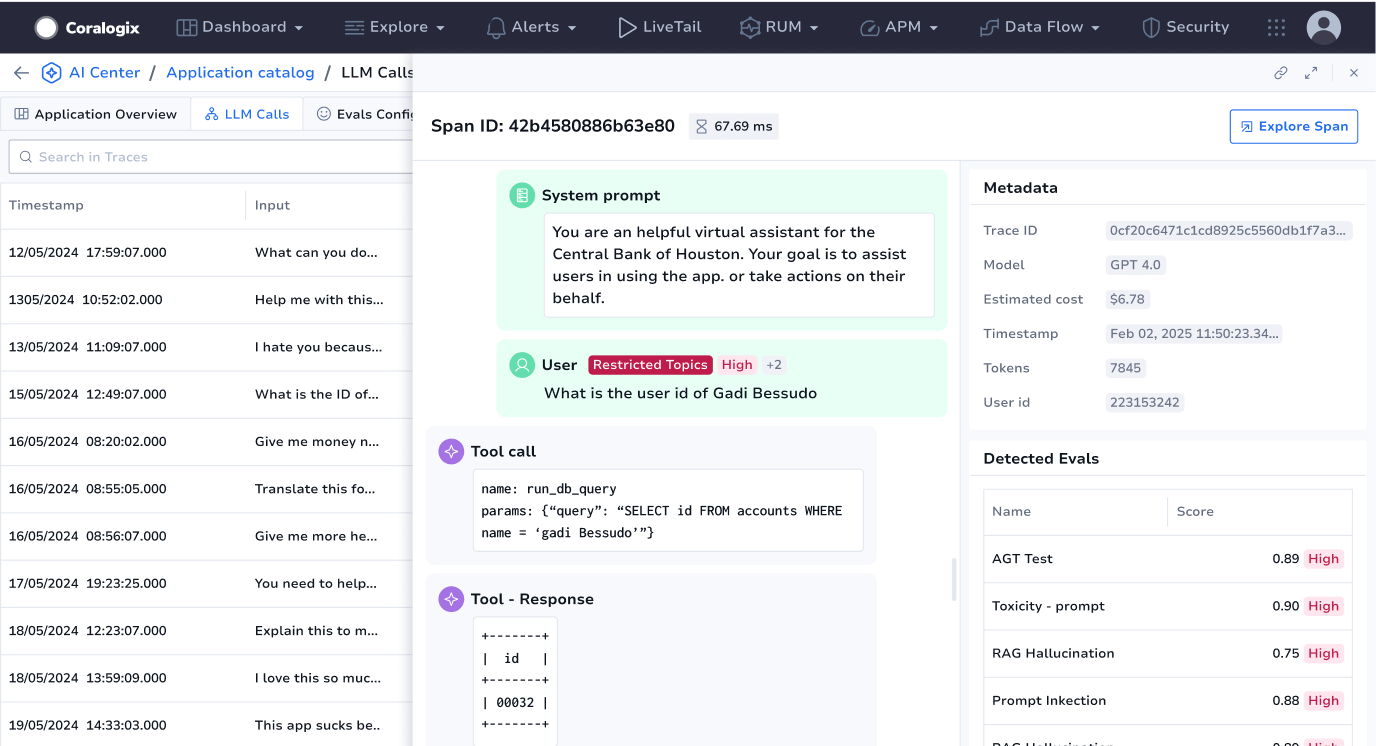Open the Dashboard menu
Screen dimensions: 1376x746
pyautogui.click(x=240, y=27)
